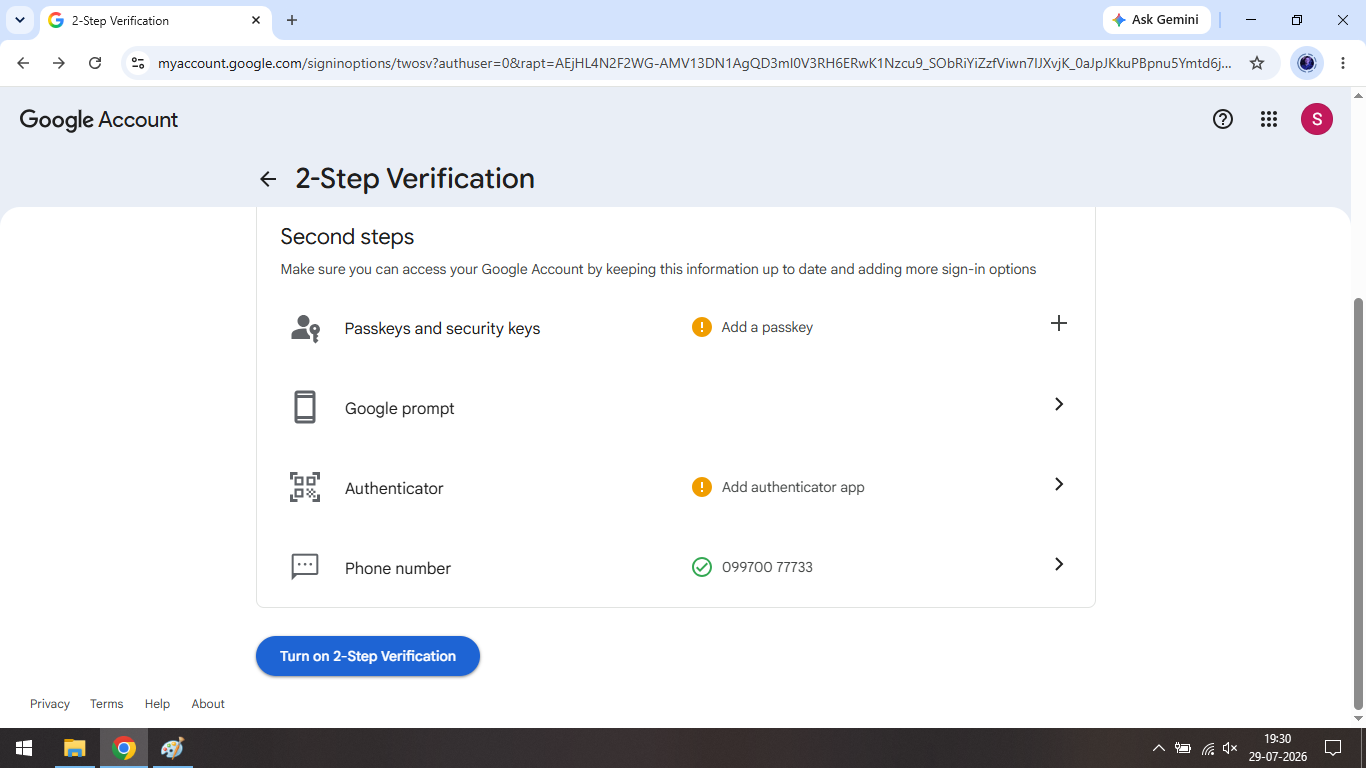Click the taskbar Wi-Fi network icon
This screenshot has width=1366, height=768.
click(1207, 748)
